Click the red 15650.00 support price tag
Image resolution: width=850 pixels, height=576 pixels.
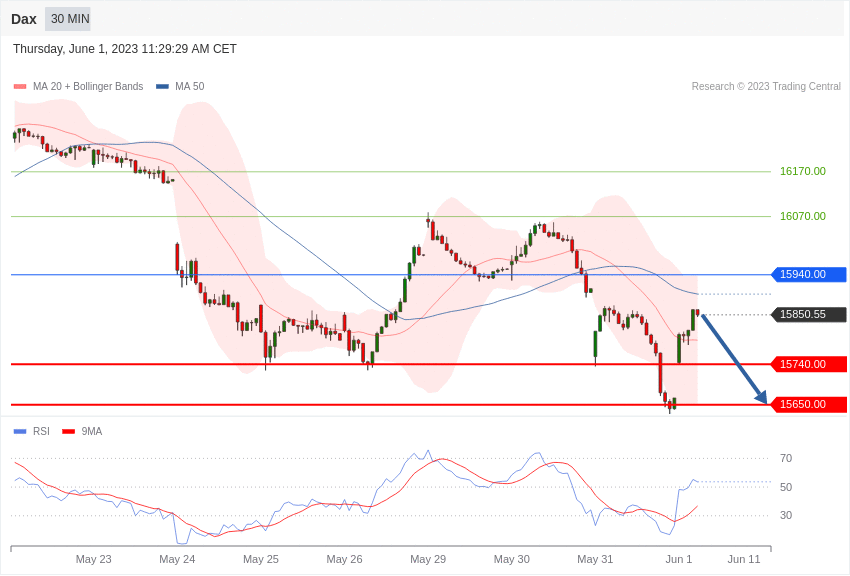pyautogui.click(x=809, y=404)
